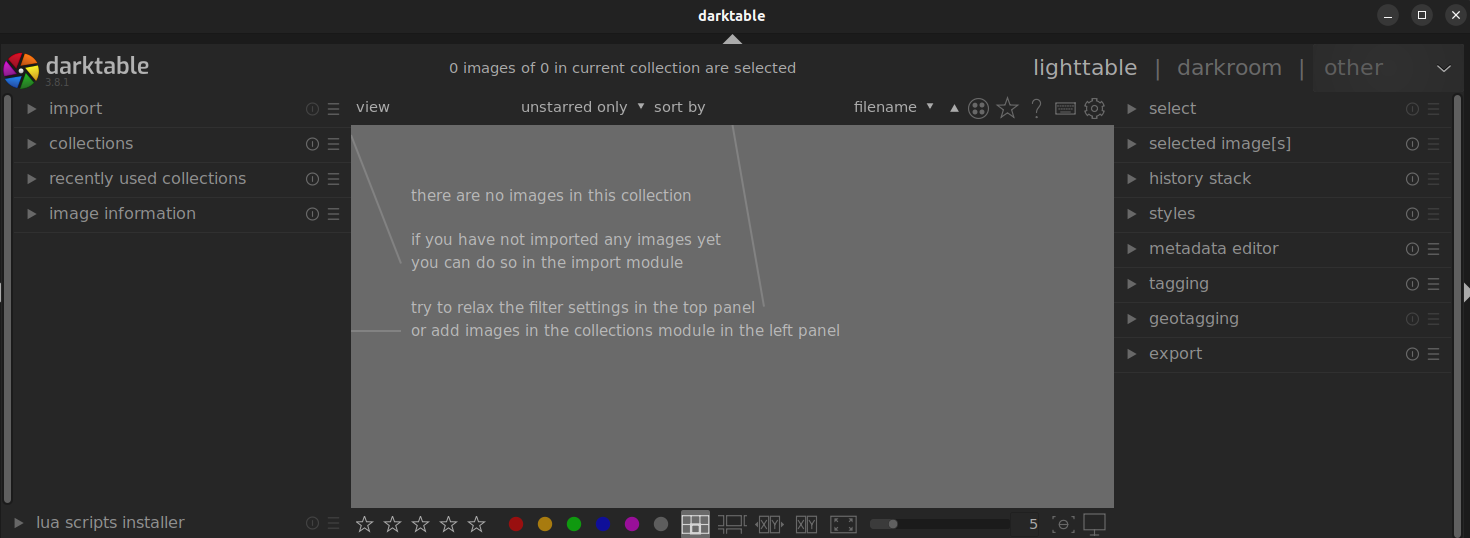
Task: Reverse sort order with the triangle arrow
Action: (x=954, y=108)
